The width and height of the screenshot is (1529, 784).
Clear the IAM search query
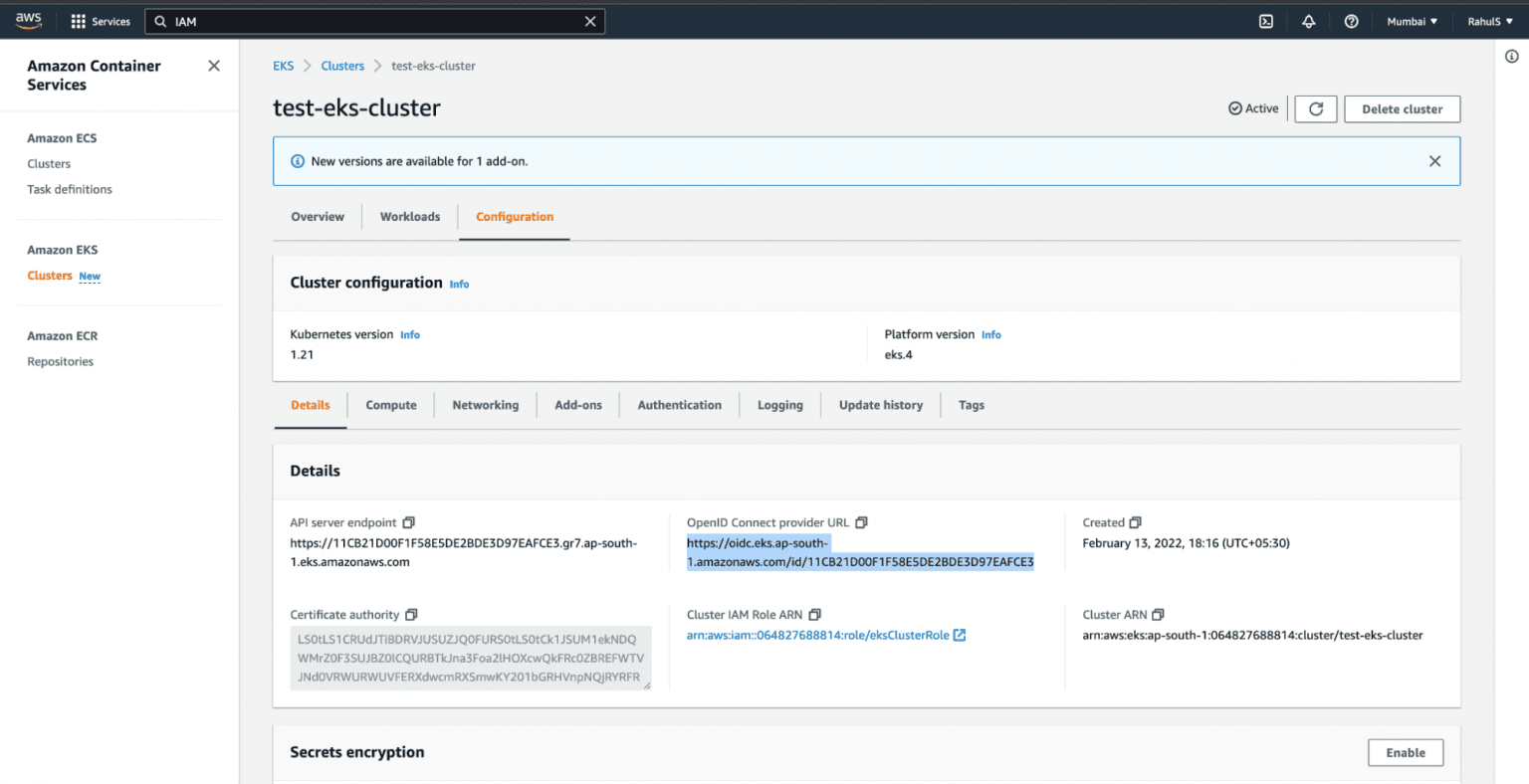pos(590,21)
